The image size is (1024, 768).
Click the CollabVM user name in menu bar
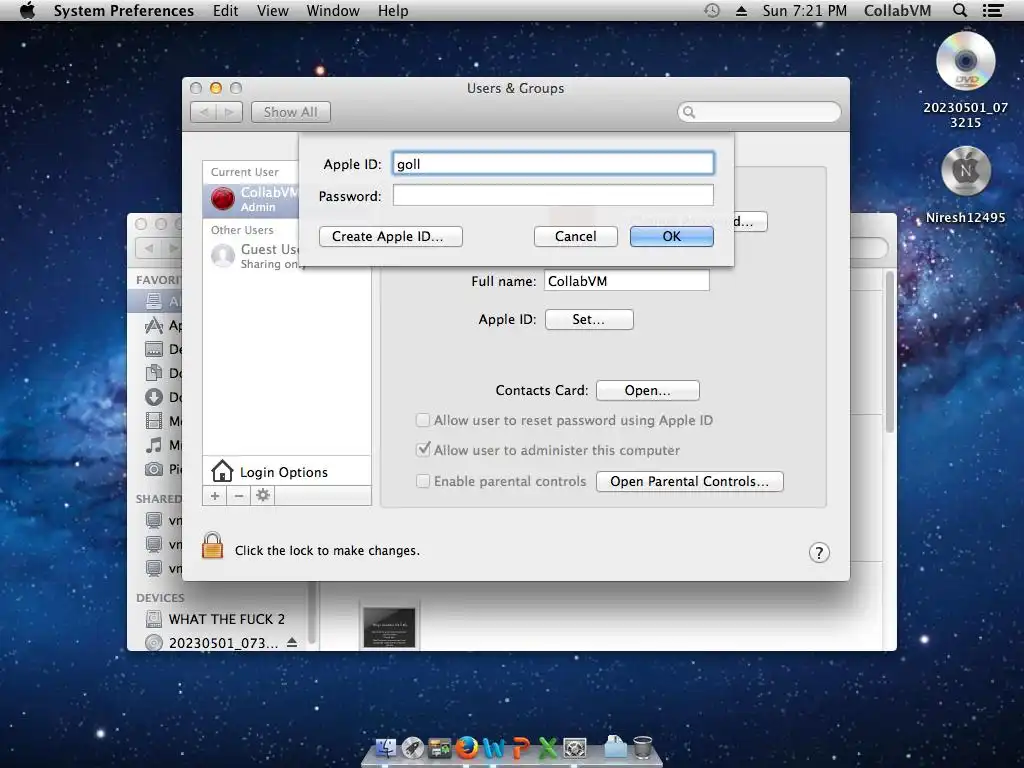(897, 10)
